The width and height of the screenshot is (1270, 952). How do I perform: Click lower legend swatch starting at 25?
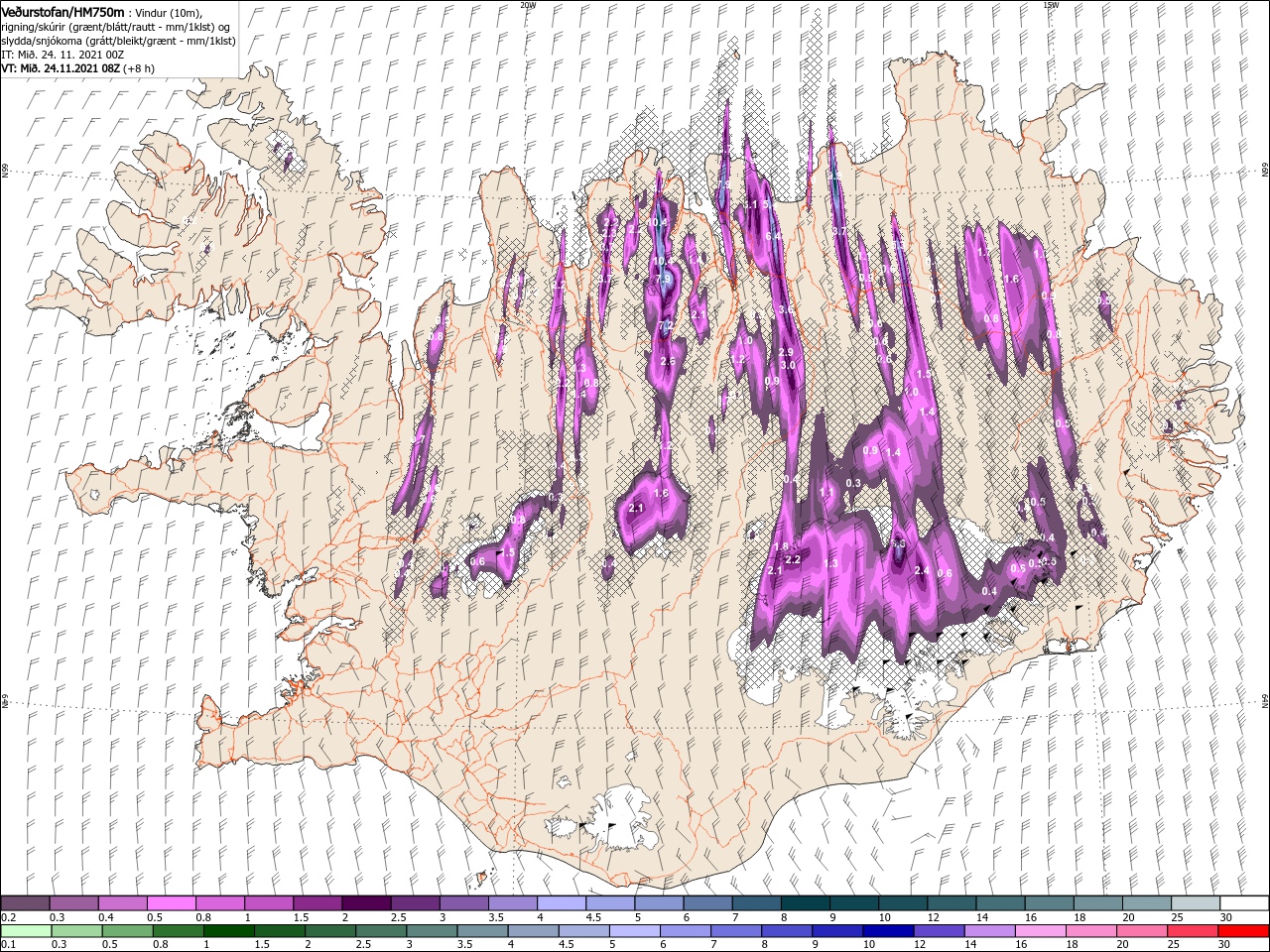(1191, 931)
